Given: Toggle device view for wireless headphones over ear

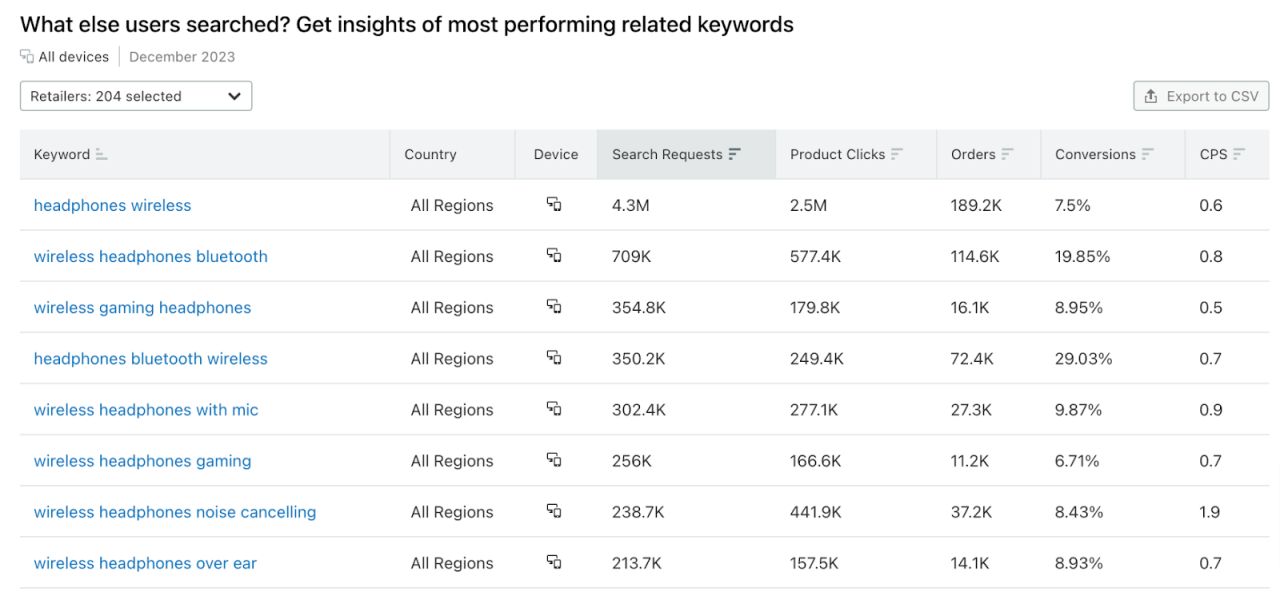Looking at the screenshot, I should click(555, 563).
